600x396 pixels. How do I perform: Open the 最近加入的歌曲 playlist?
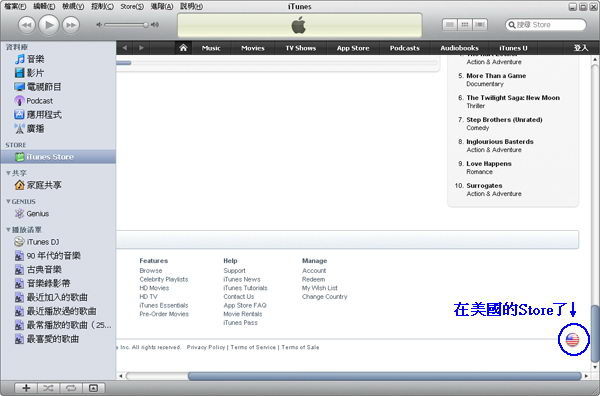(x=58, y=297)
